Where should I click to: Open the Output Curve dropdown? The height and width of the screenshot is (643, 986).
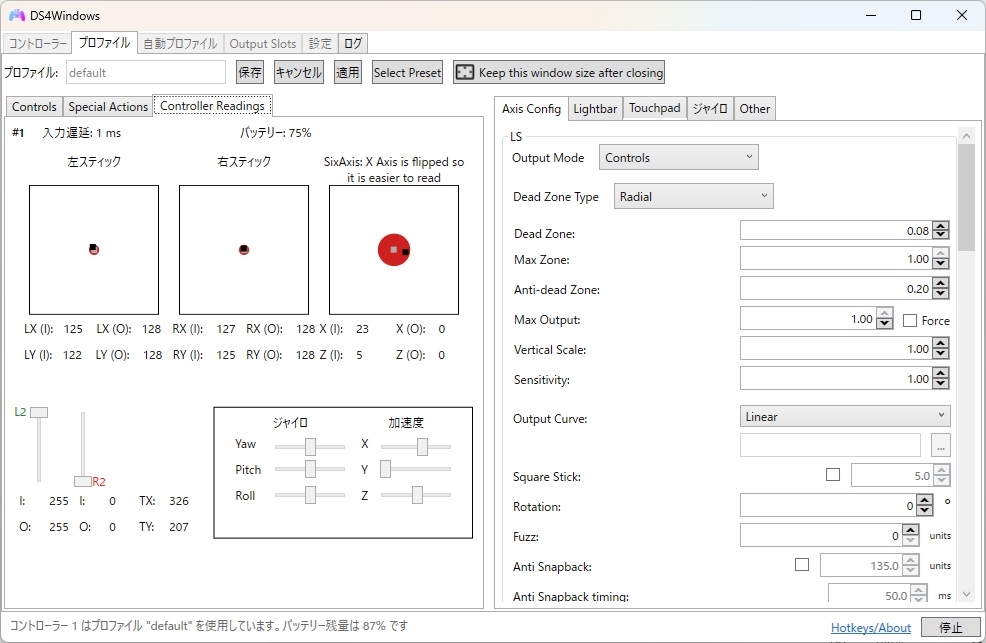pyautogui.click(x=845, y=416)
